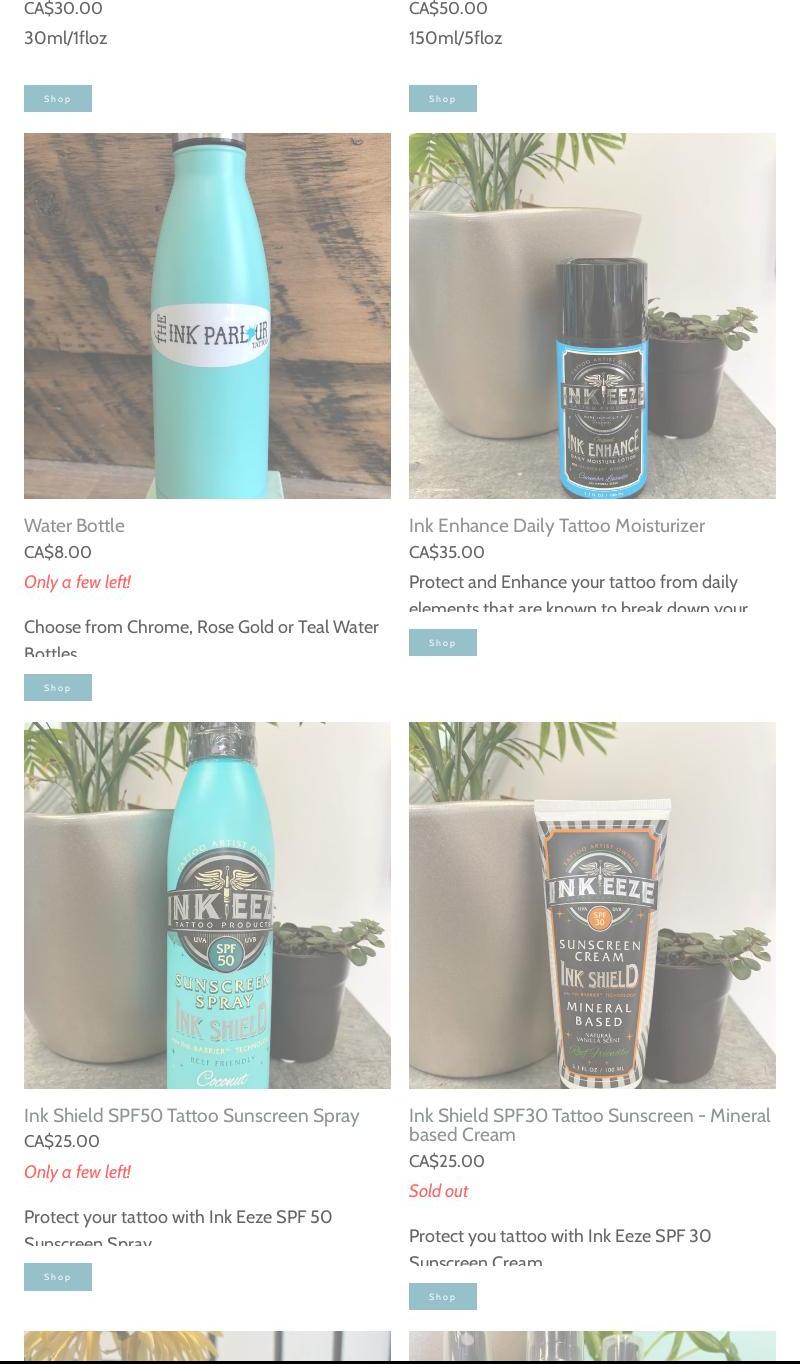Open the Sunscreen Spray SPF50 product image
Viewport: 800px width, 1364px height.
pos(207,905)
